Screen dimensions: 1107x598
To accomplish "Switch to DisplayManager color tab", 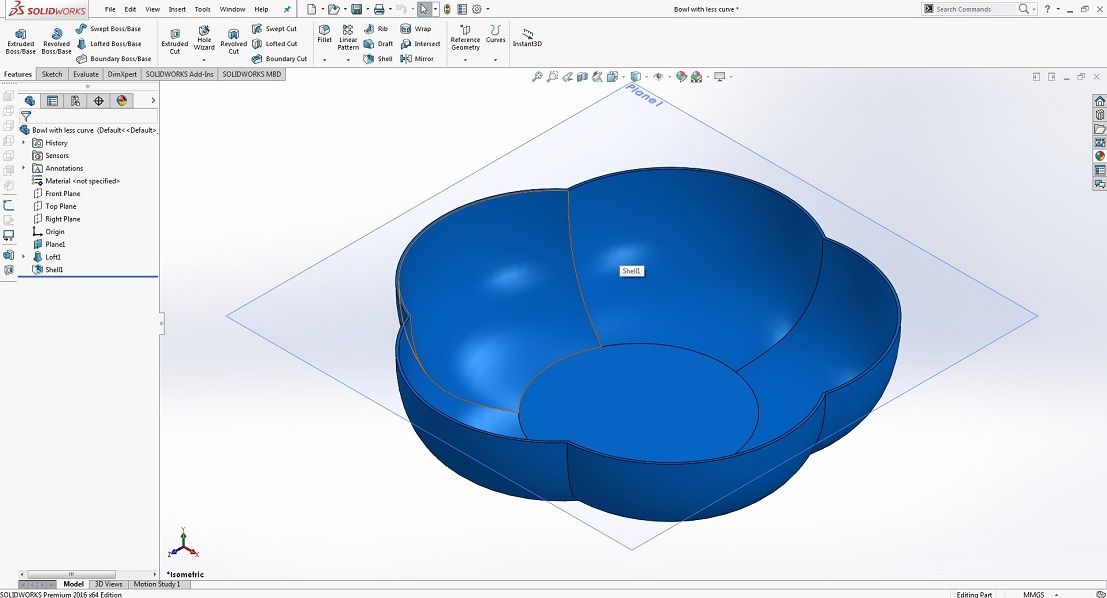I will [x=121, y=101].
